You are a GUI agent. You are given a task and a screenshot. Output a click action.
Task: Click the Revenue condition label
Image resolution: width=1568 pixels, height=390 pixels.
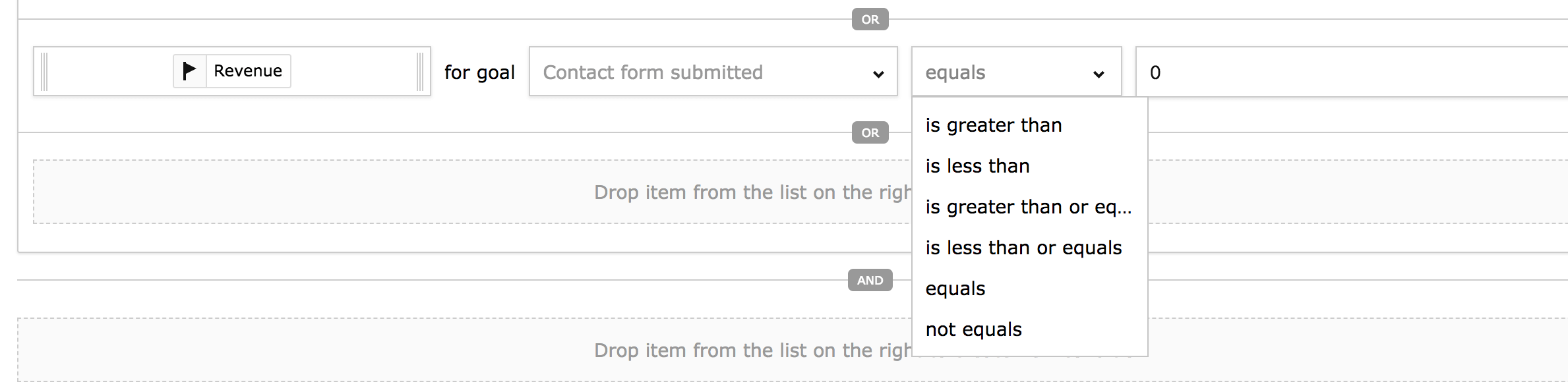coord(248,70)
